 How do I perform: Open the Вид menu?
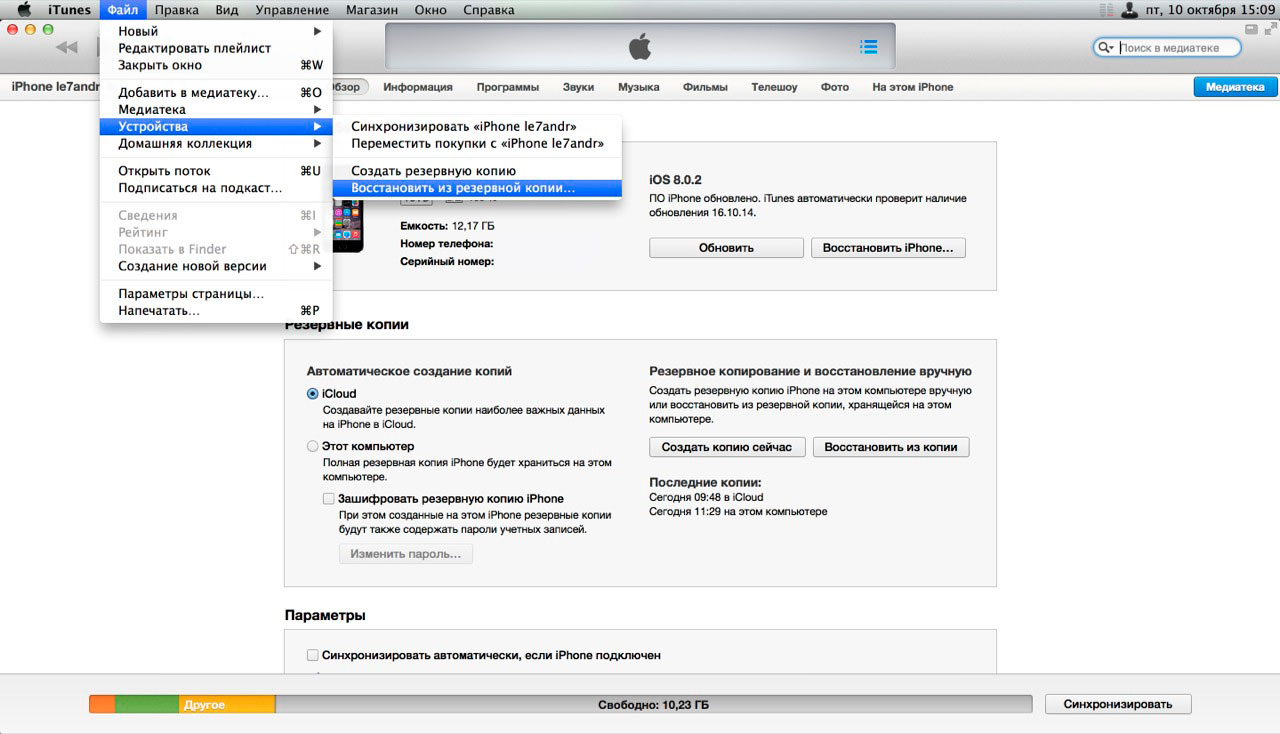tap(227, 10)
